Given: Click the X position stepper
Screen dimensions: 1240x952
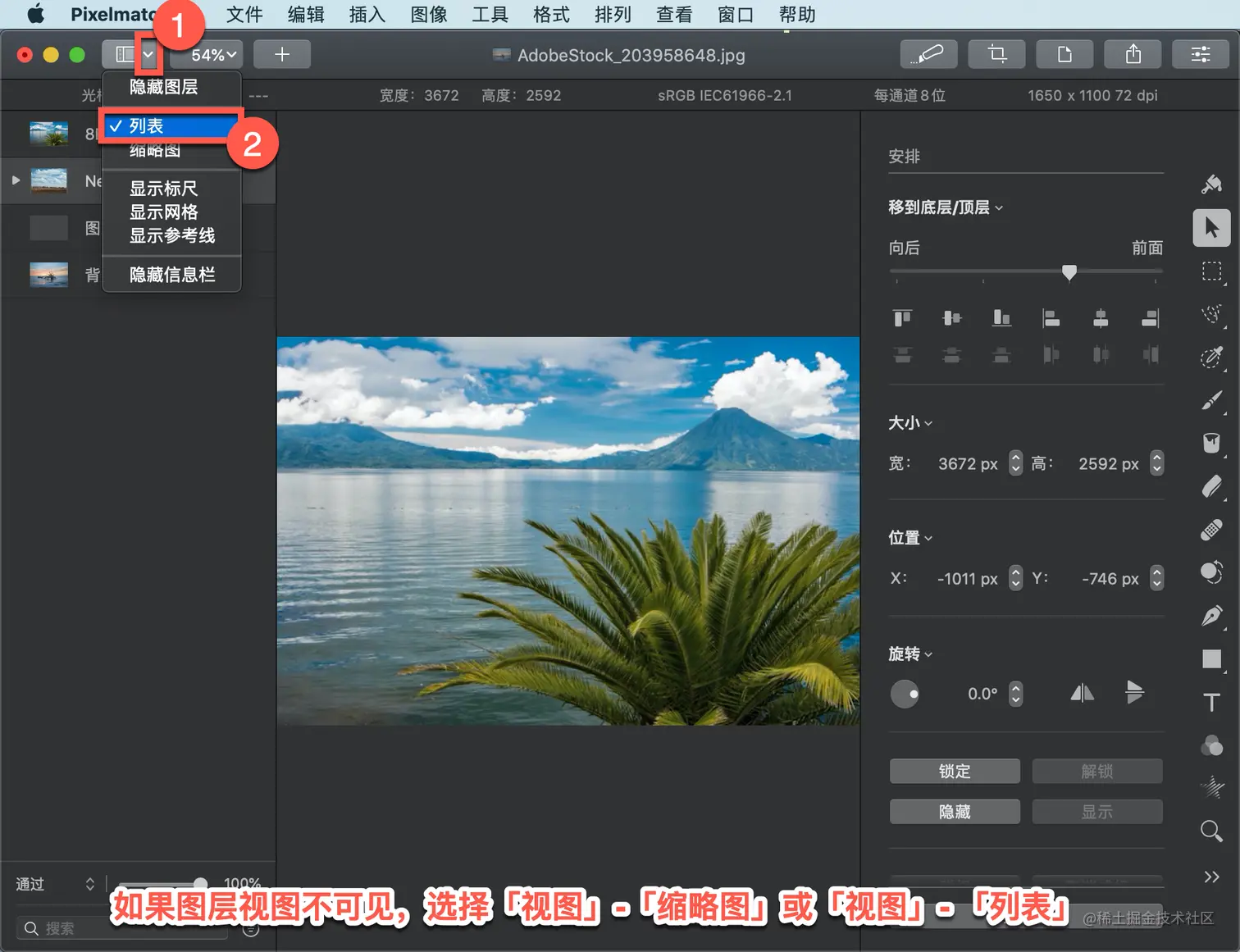Looking at the screenshot, I should [1015, 579].
